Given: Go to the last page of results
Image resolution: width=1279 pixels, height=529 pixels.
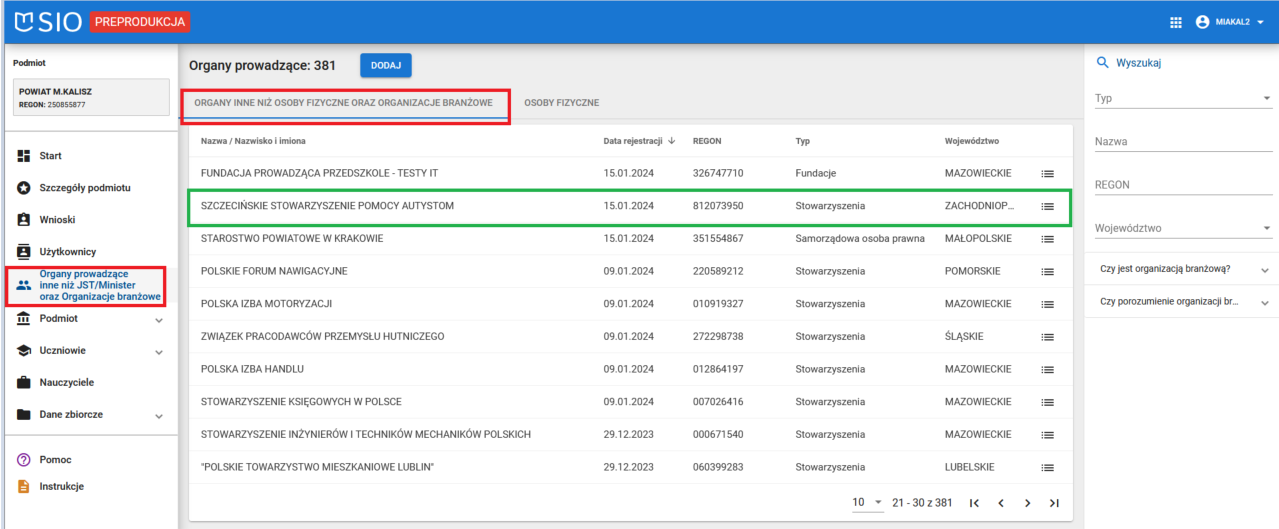Looking at the screenshot, I should click(1053, 503).
